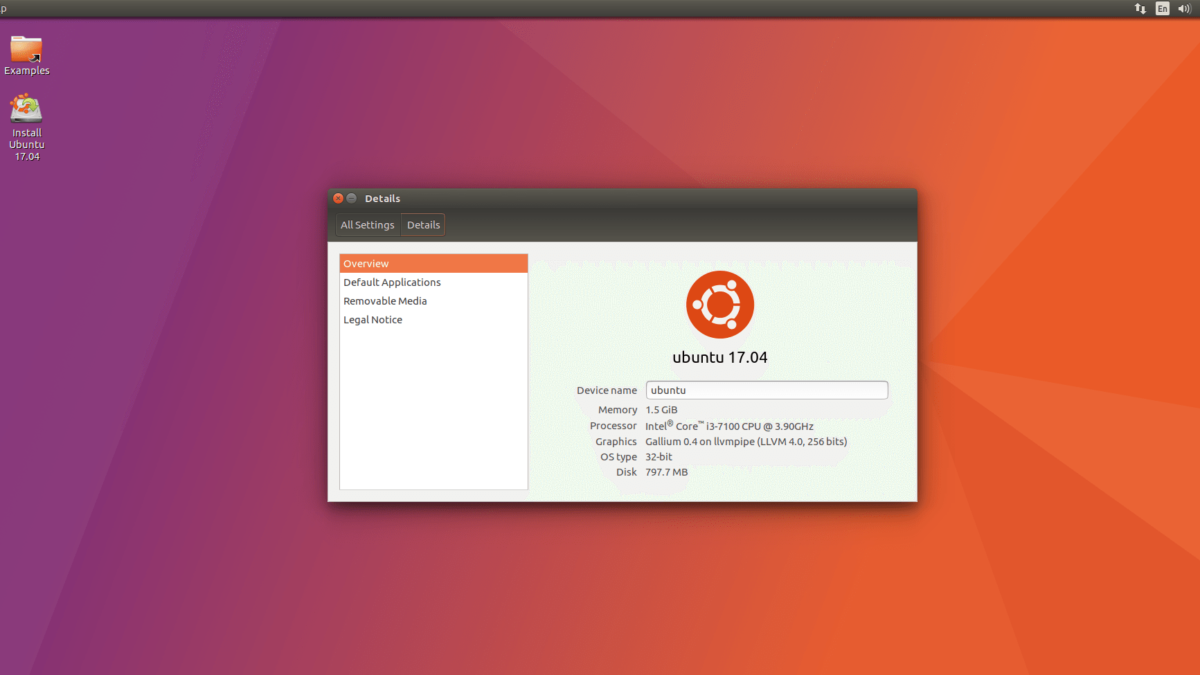This screenshot has width=1200, height=675.
Task: Click the ubuntu 17.04 version heading
Action: [x=720, y=357]
